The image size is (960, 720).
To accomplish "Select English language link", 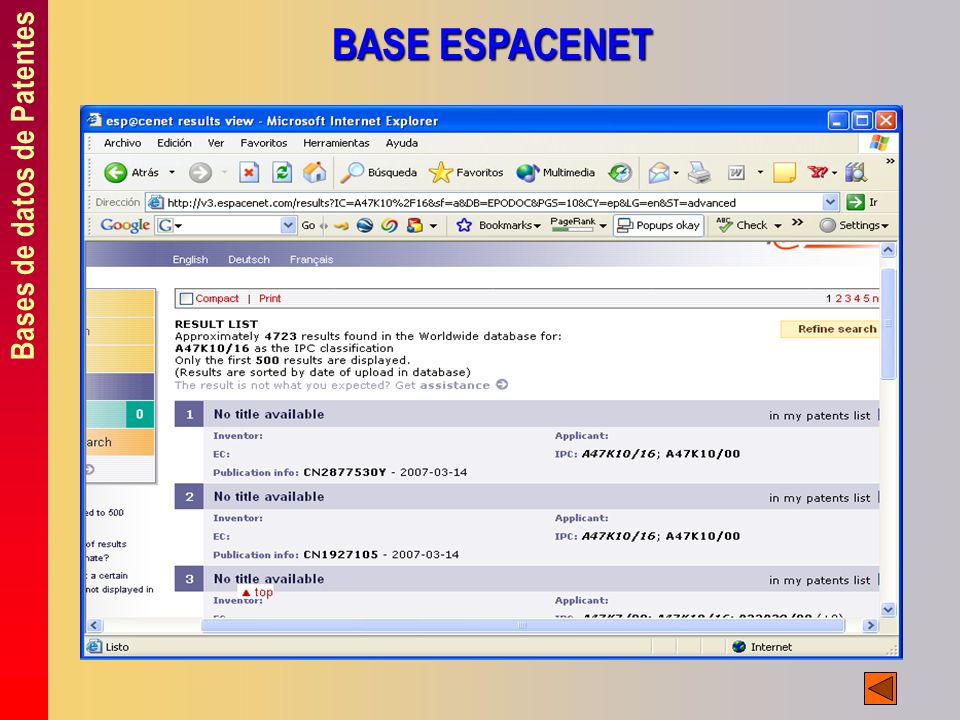I will click(190, 260).
